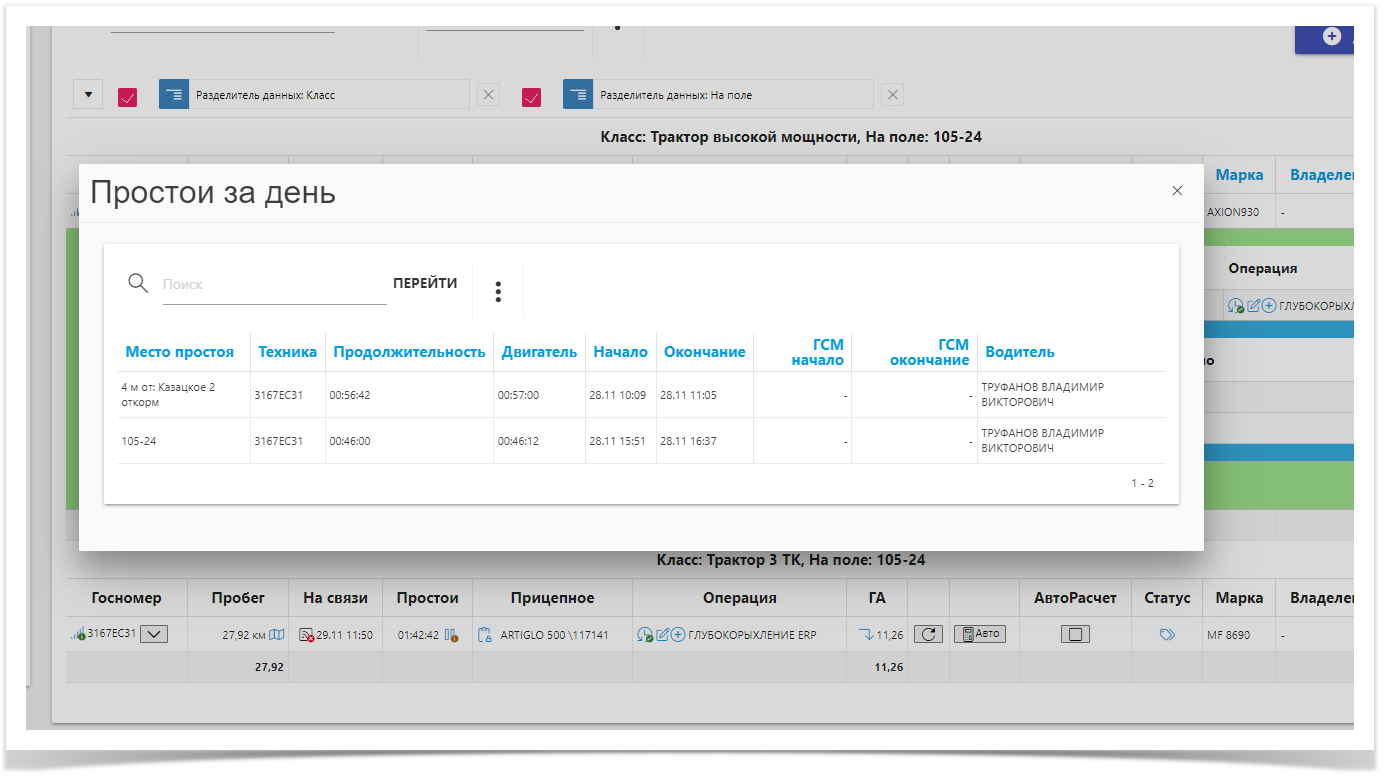Click the map icon next to 27,92 км

click(277, 635)
